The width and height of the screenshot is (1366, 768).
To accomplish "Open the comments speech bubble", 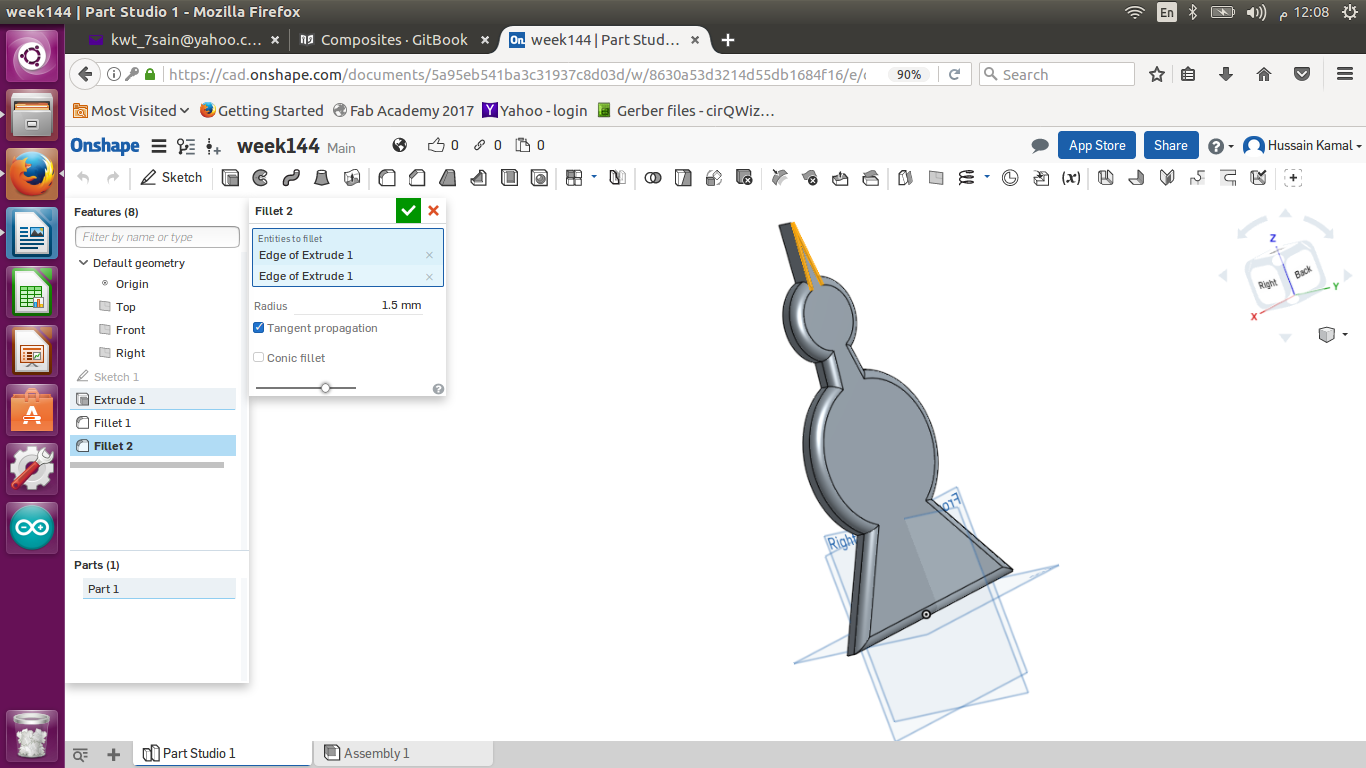I will (1040, 146).
